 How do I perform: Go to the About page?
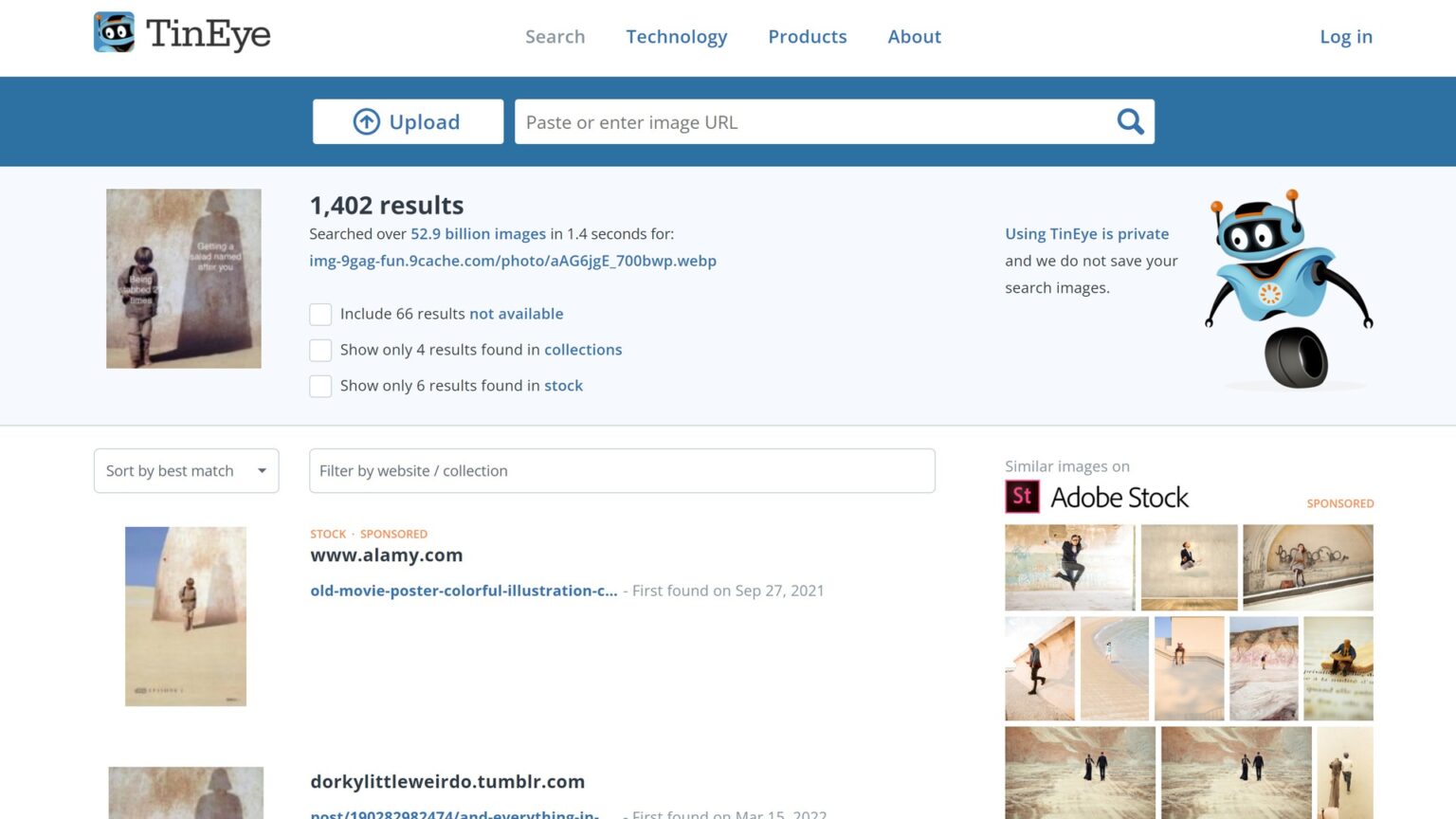914,37
